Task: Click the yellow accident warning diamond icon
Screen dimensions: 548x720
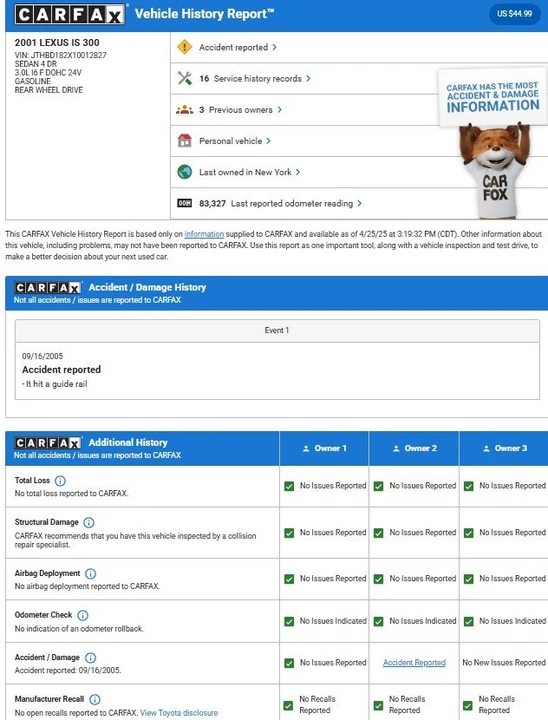Action: pyautogui.click(x=185, y=47)
